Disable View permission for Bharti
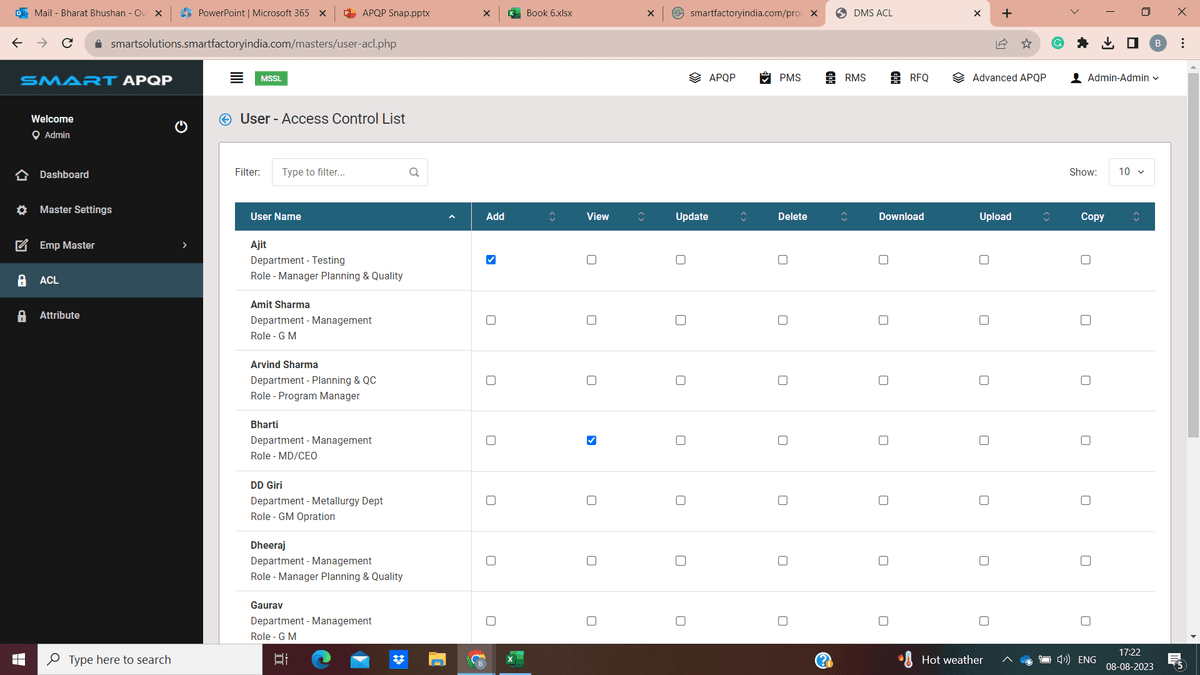The height and width of the screenshot is (675, 1200). coord(591,440)
